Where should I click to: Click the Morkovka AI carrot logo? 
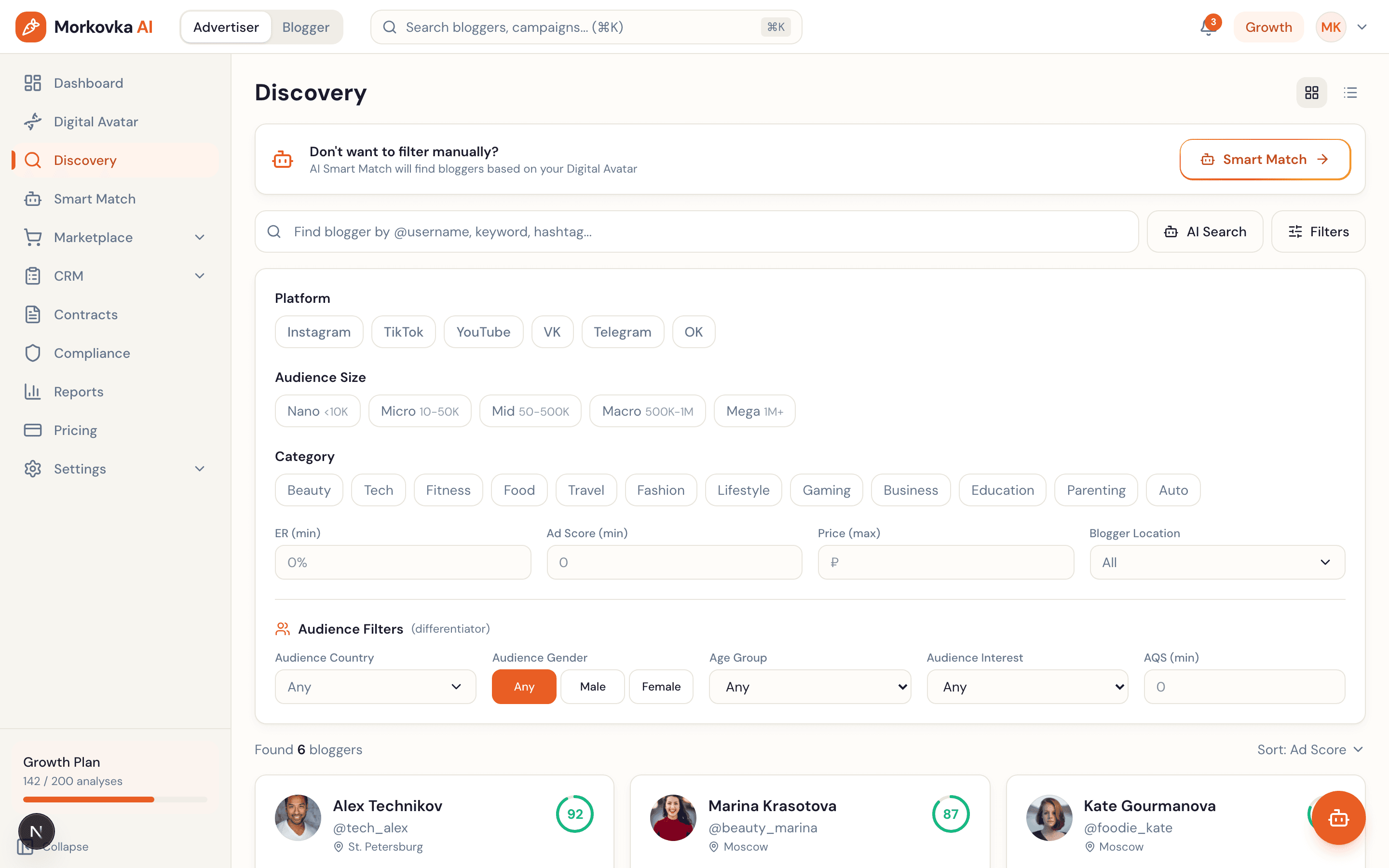click(31, 27)
